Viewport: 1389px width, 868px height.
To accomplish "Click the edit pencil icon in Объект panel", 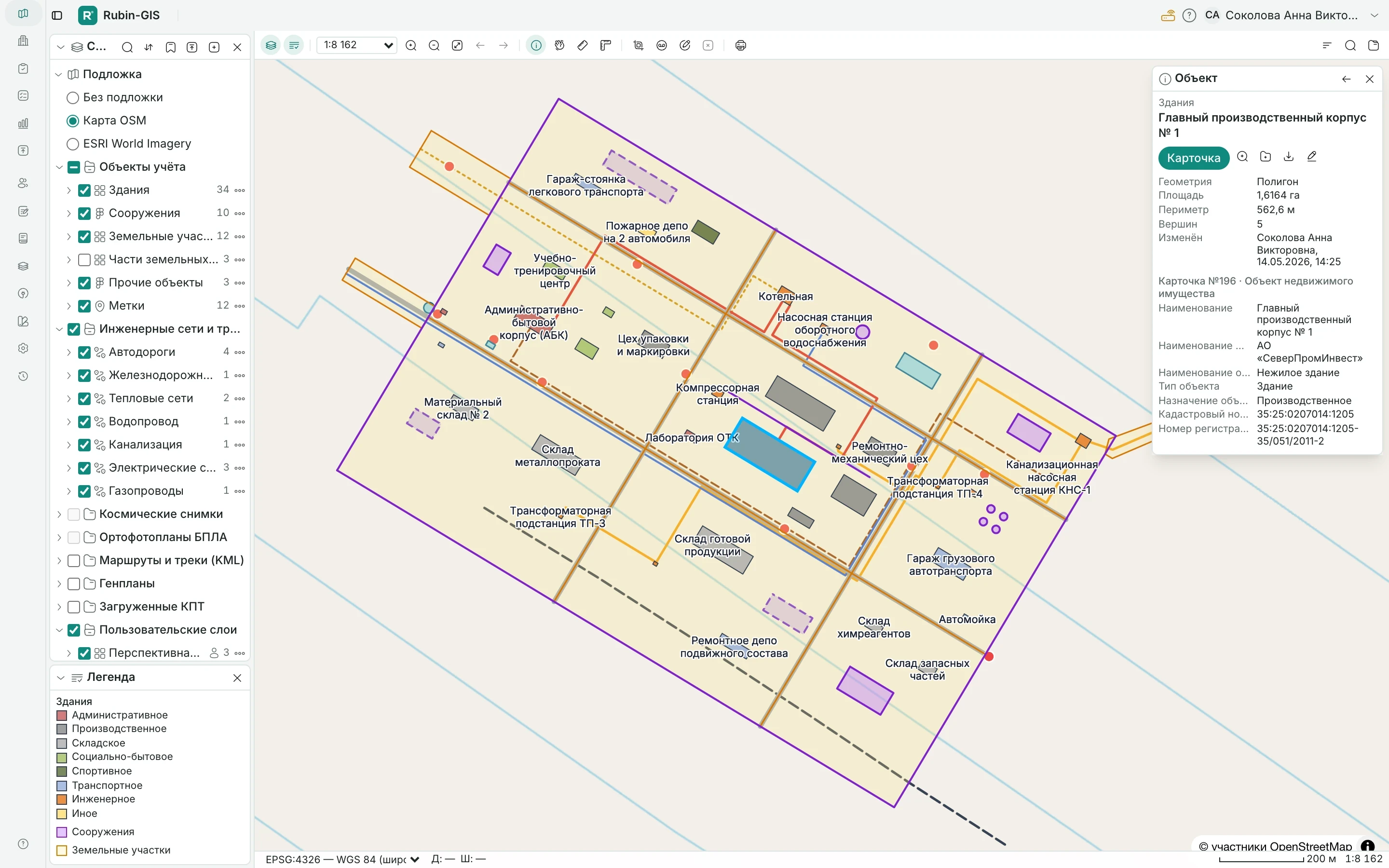I will tap(1312, 157).
